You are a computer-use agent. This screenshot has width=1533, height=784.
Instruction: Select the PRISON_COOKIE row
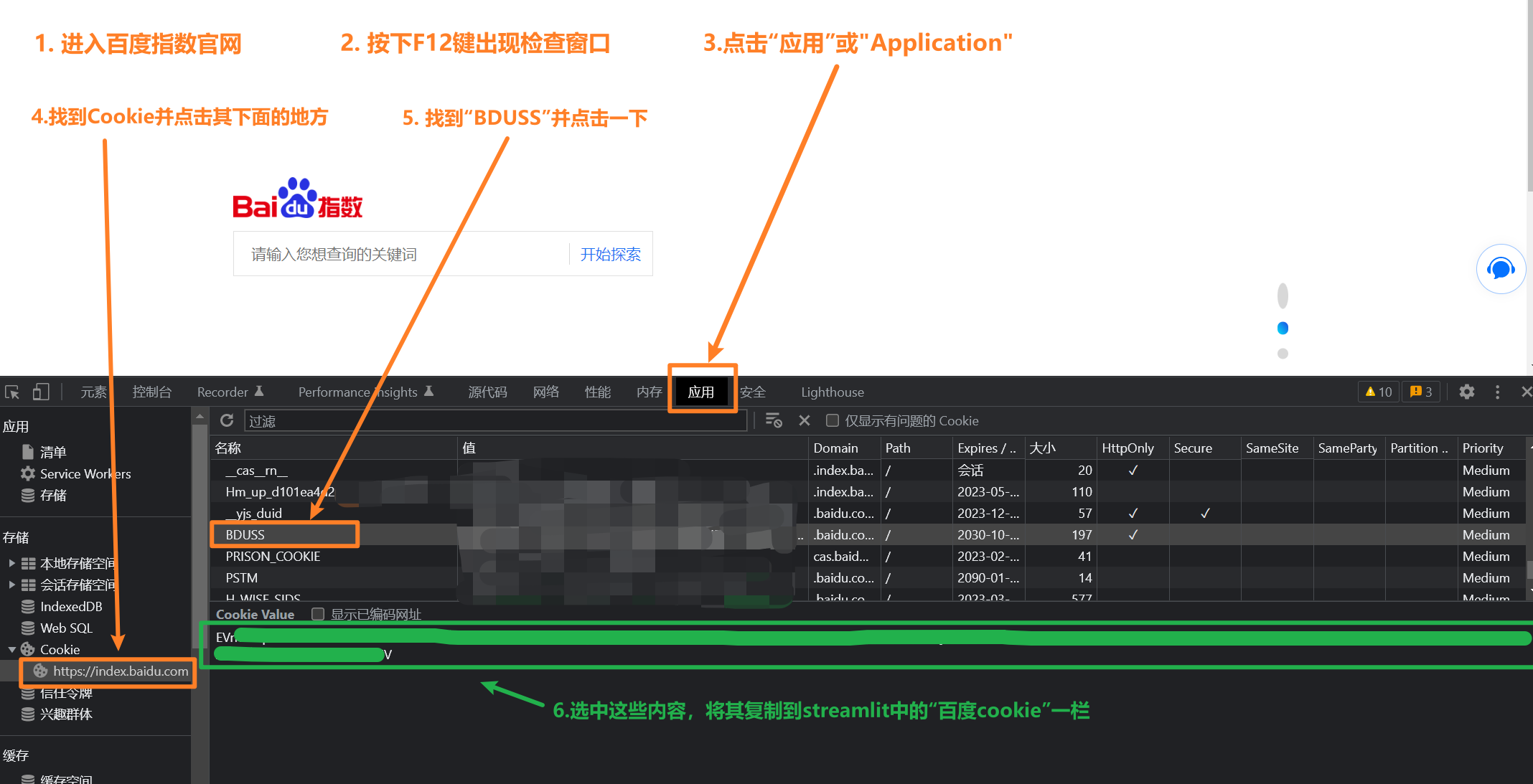point(867,556)
